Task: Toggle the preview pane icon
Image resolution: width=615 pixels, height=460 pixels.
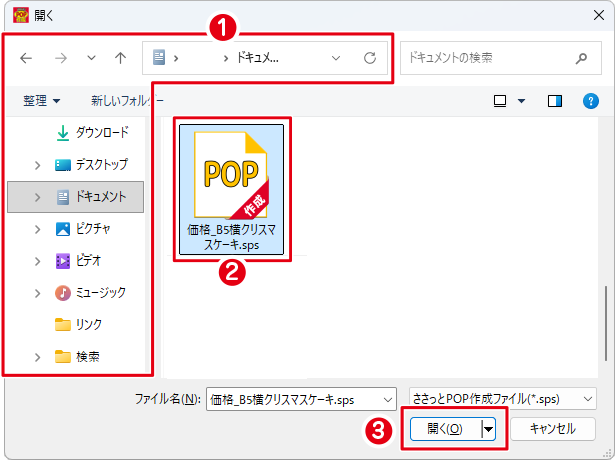Action: coord(555,100)
